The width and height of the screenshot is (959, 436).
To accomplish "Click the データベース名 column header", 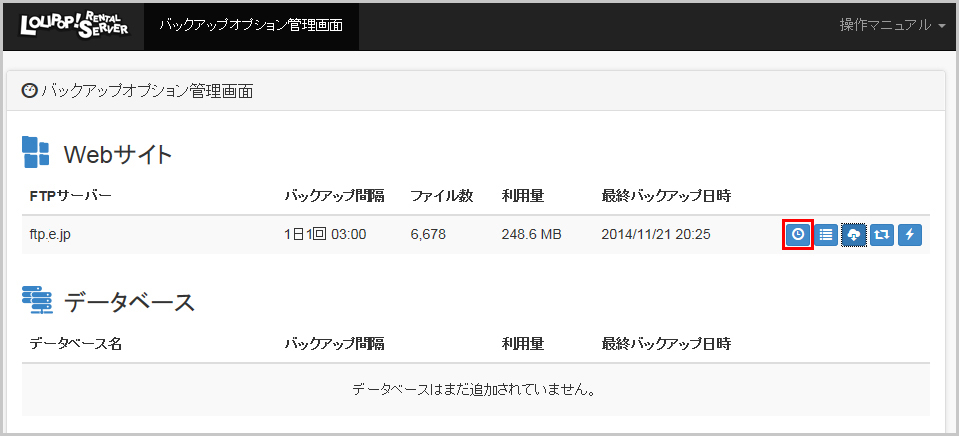I will pos(76,344).
